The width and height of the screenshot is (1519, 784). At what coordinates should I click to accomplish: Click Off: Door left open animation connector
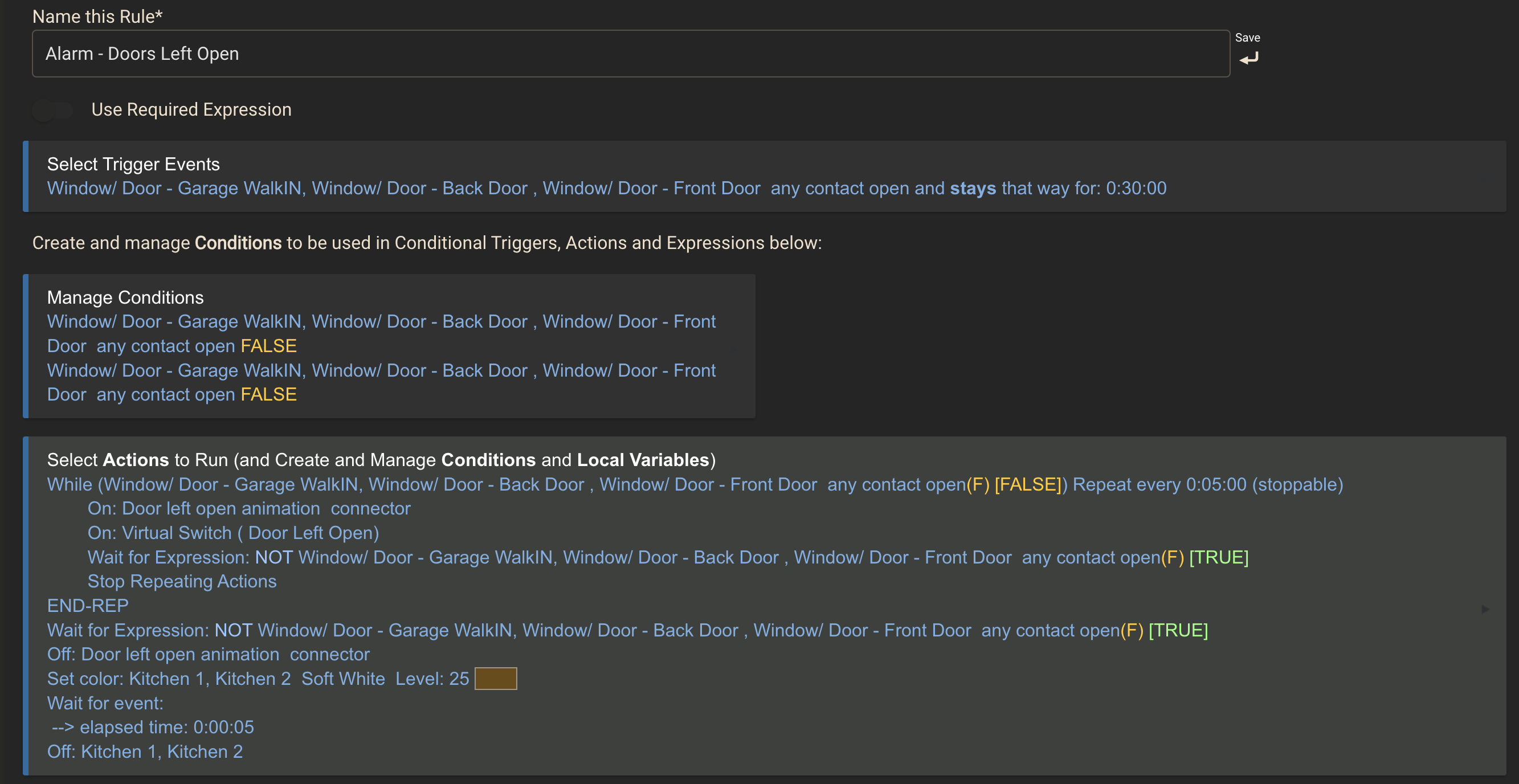(x=208, y=654)
